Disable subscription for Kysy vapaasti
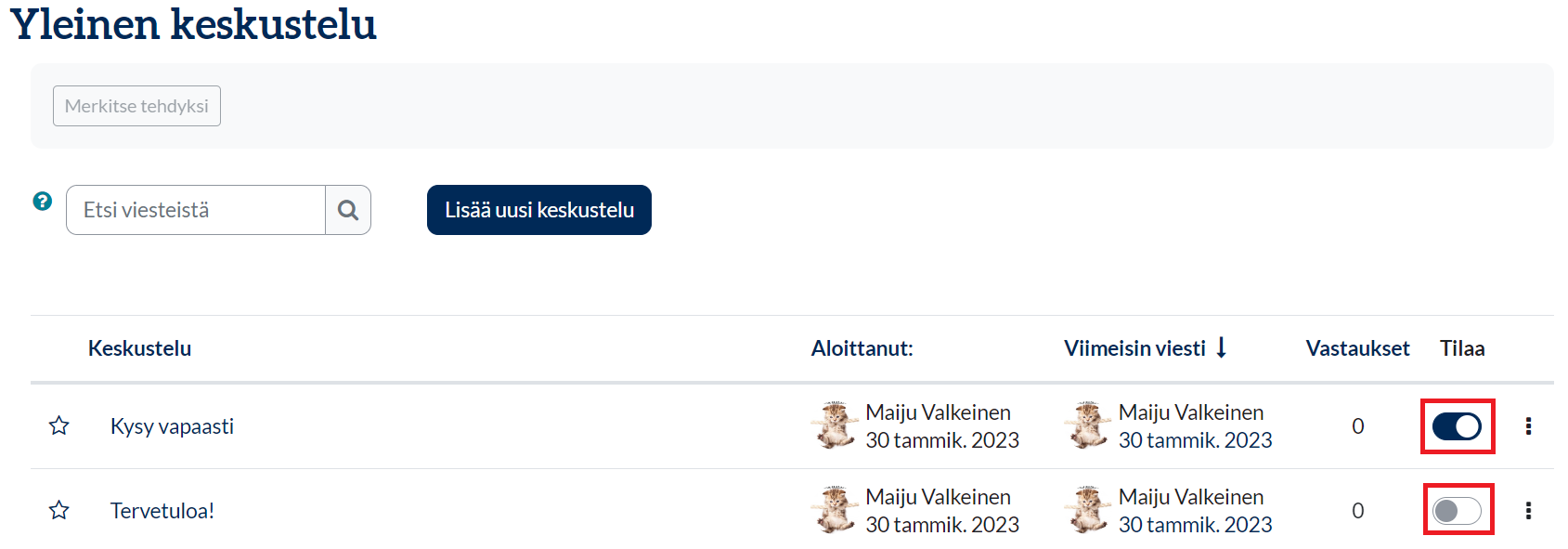This screenshot has height=549, width=1568. (x=1457, y=426)
